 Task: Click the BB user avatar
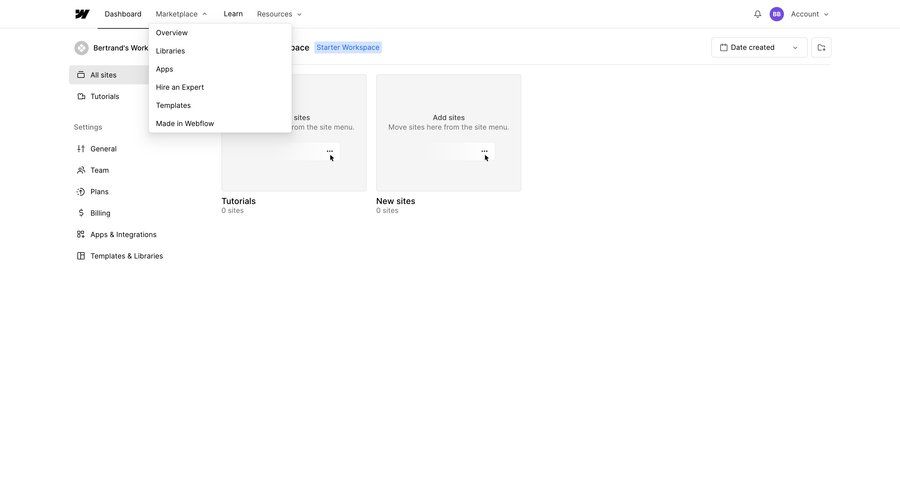776,14
